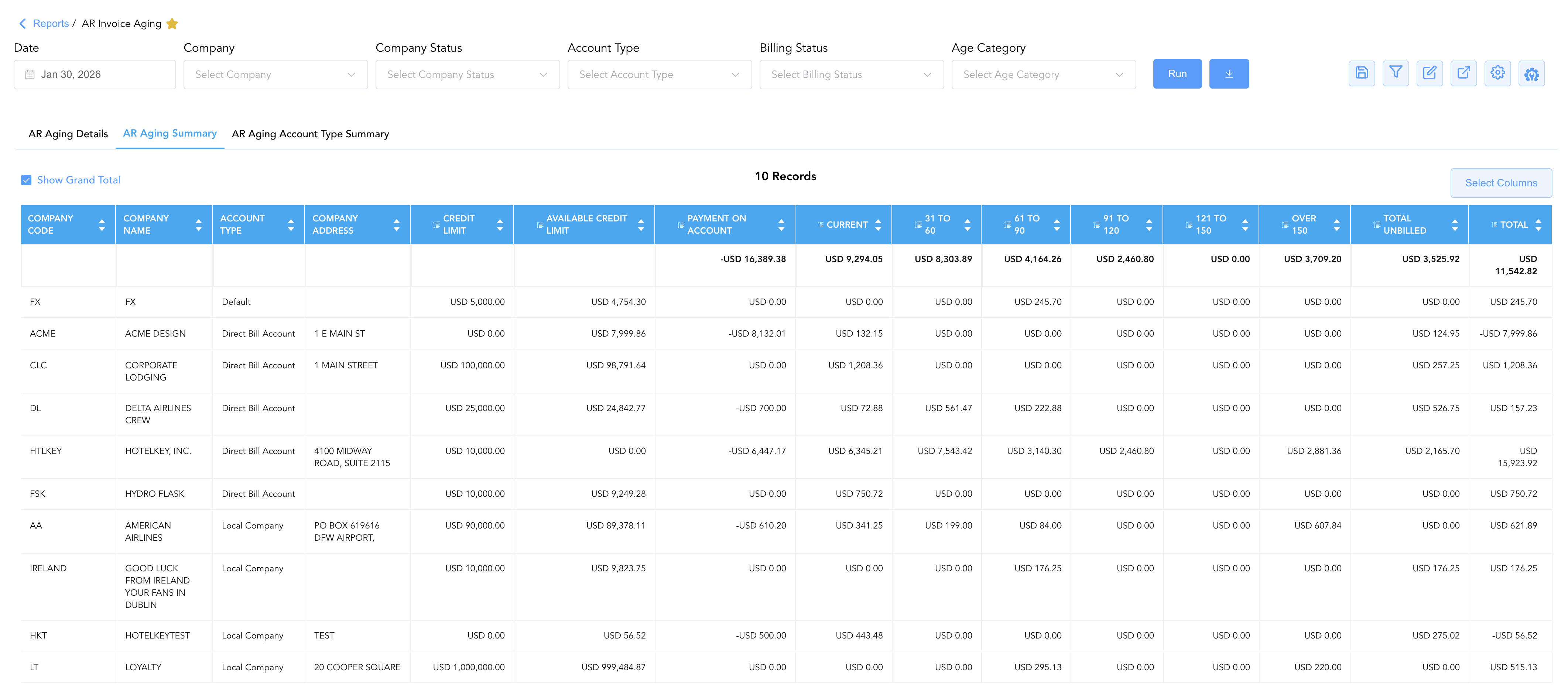The image size is (1568, 685).
Task: Sort by the Current column arrows
Action: coord(878,225)
